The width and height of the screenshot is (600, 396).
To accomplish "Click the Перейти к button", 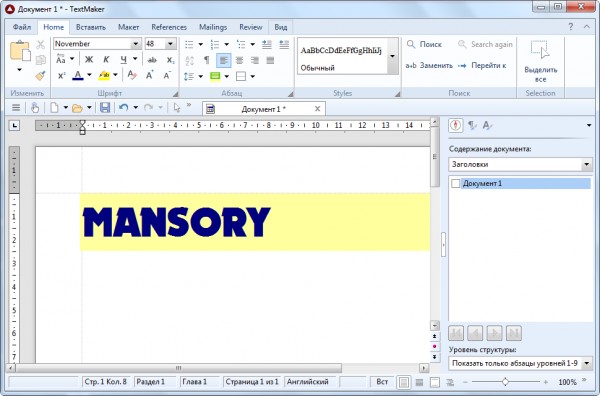I will (x=482, y=65).
